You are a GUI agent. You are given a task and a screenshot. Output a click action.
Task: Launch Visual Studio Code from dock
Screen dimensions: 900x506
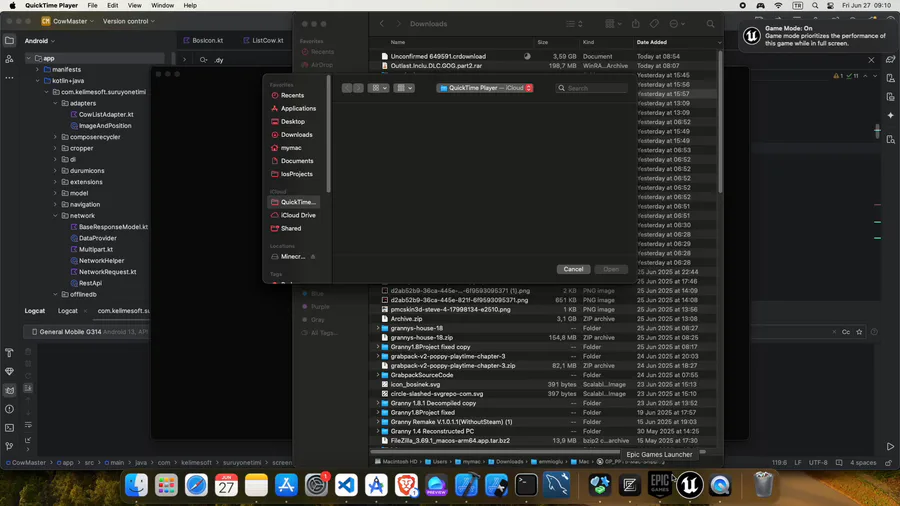tap(346, 485)
